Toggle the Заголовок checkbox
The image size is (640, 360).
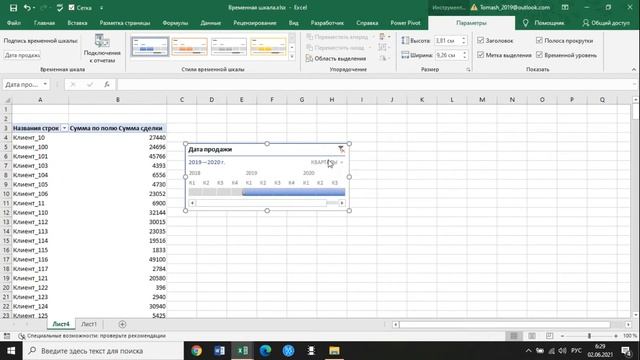click(x=480, y=40)
